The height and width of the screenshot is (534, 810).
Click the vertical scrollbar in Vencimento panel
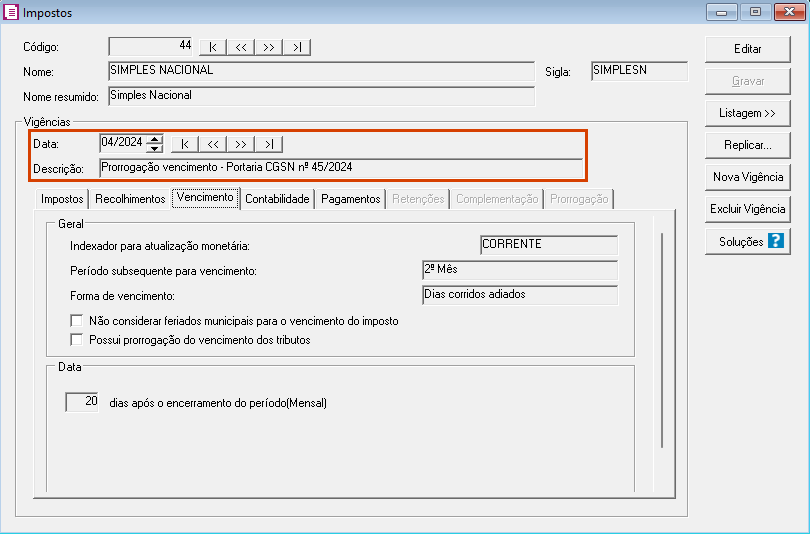[x=662, y=341]
